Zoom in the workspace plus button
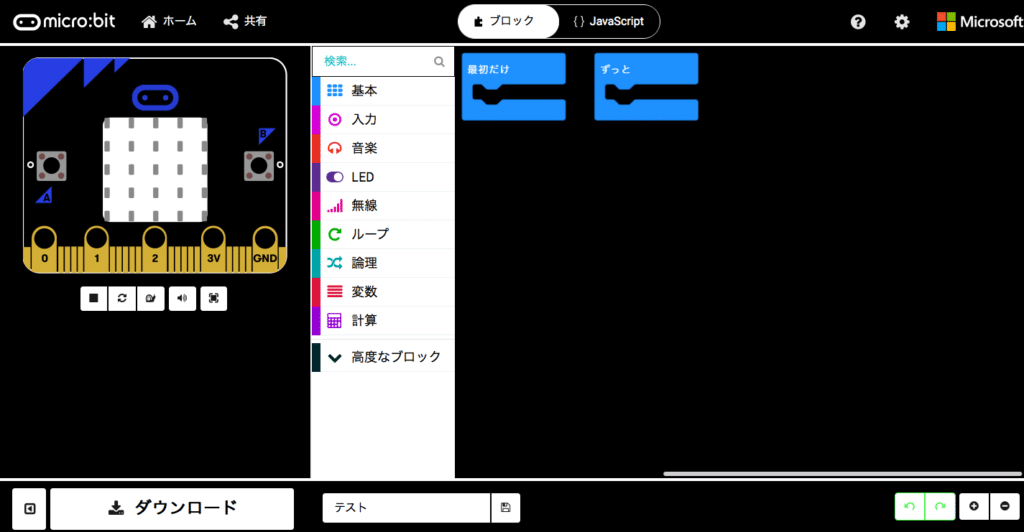1024x532 pixels. coord(974,507)
